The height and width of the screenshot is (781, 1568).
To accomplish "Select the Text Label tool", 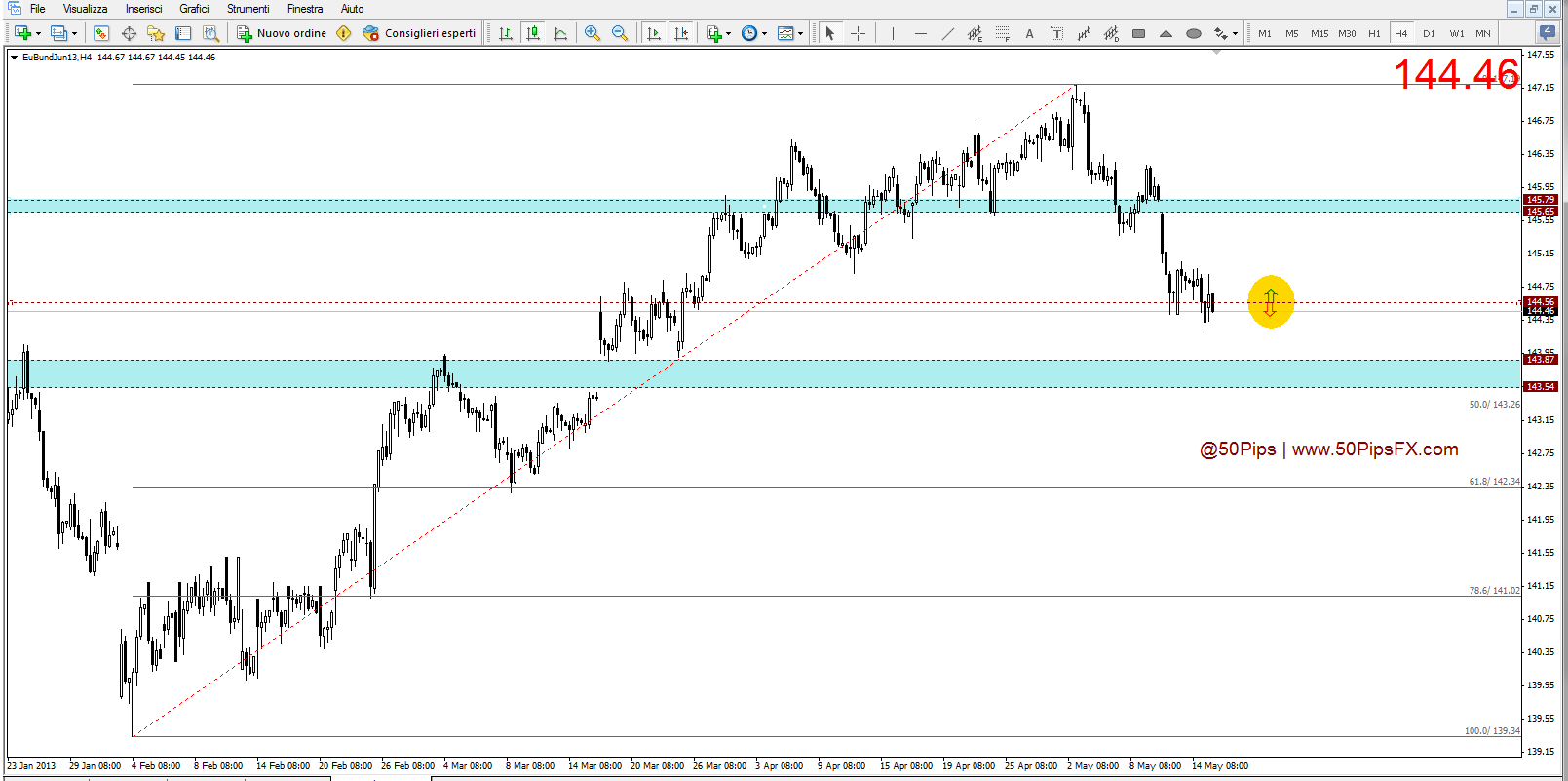I will [x=1056, y=33].
